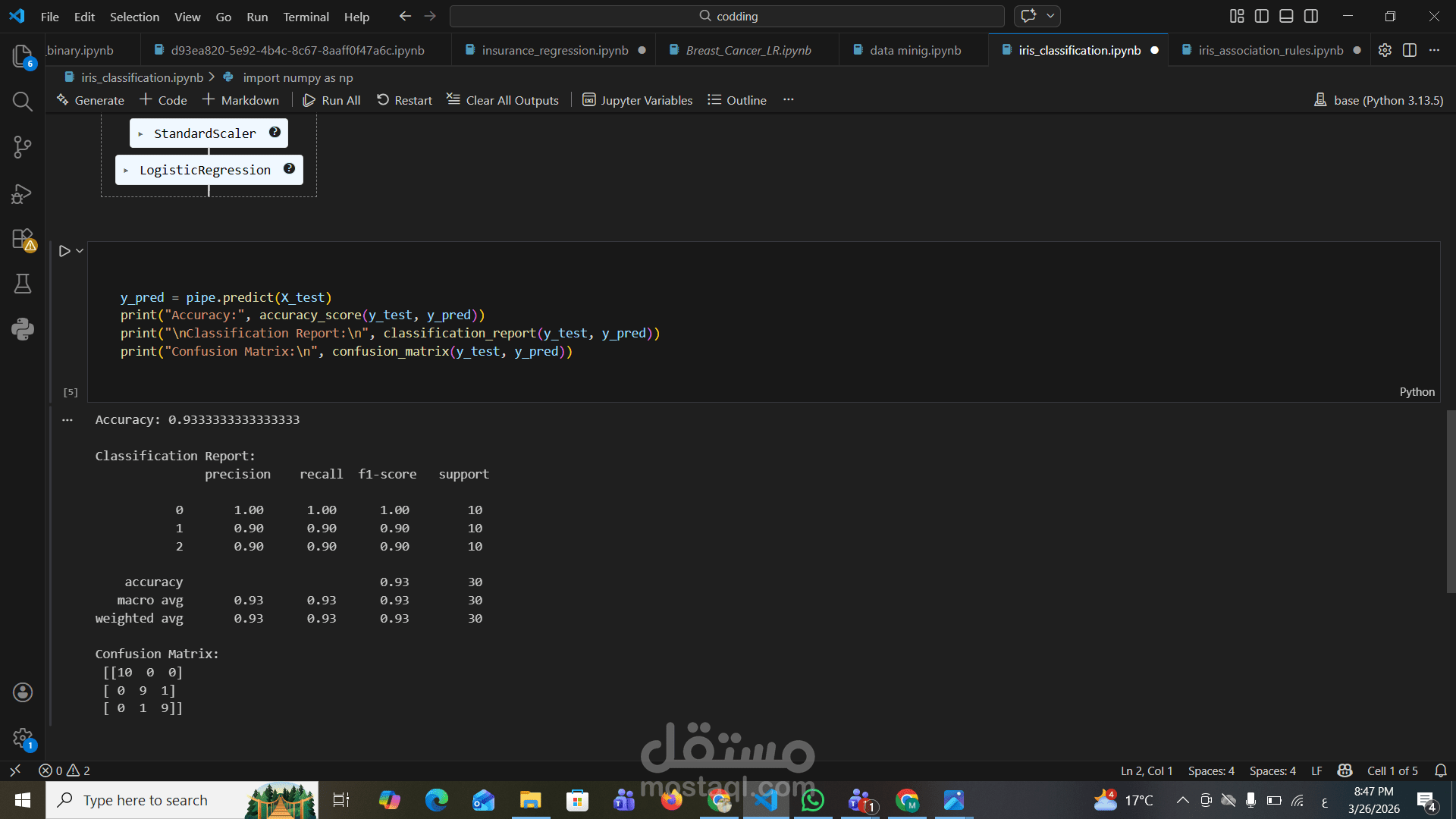The width and height of the screenshot is (1456, 819).
Task: Open Source Control view
Action: tap(22, 146)
